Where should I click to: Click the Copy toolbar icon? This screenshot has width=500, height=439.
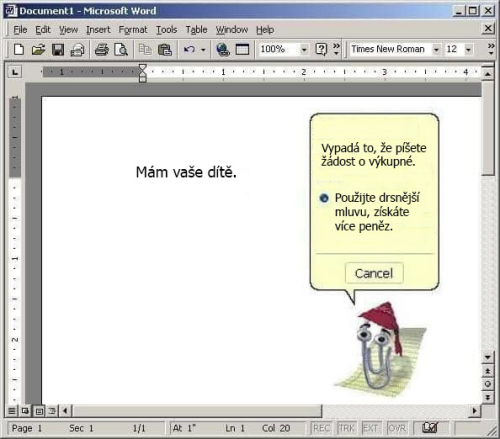coord(145,50)
